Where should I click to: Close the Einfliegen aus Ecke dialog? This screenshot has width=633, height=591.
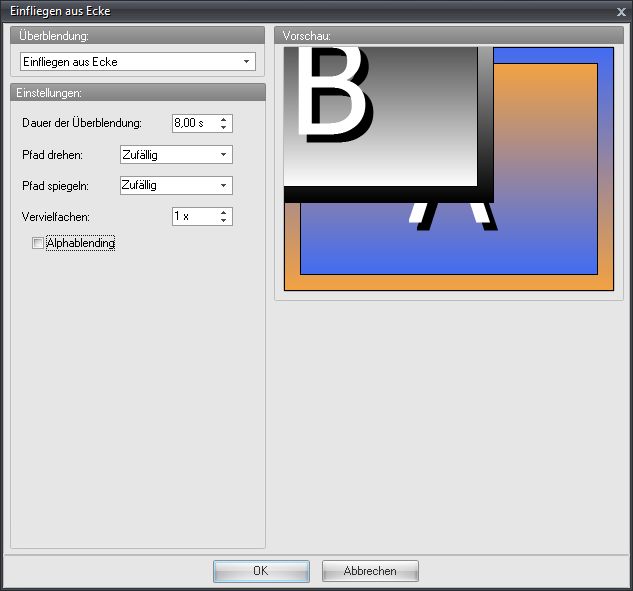click(621, 11)
